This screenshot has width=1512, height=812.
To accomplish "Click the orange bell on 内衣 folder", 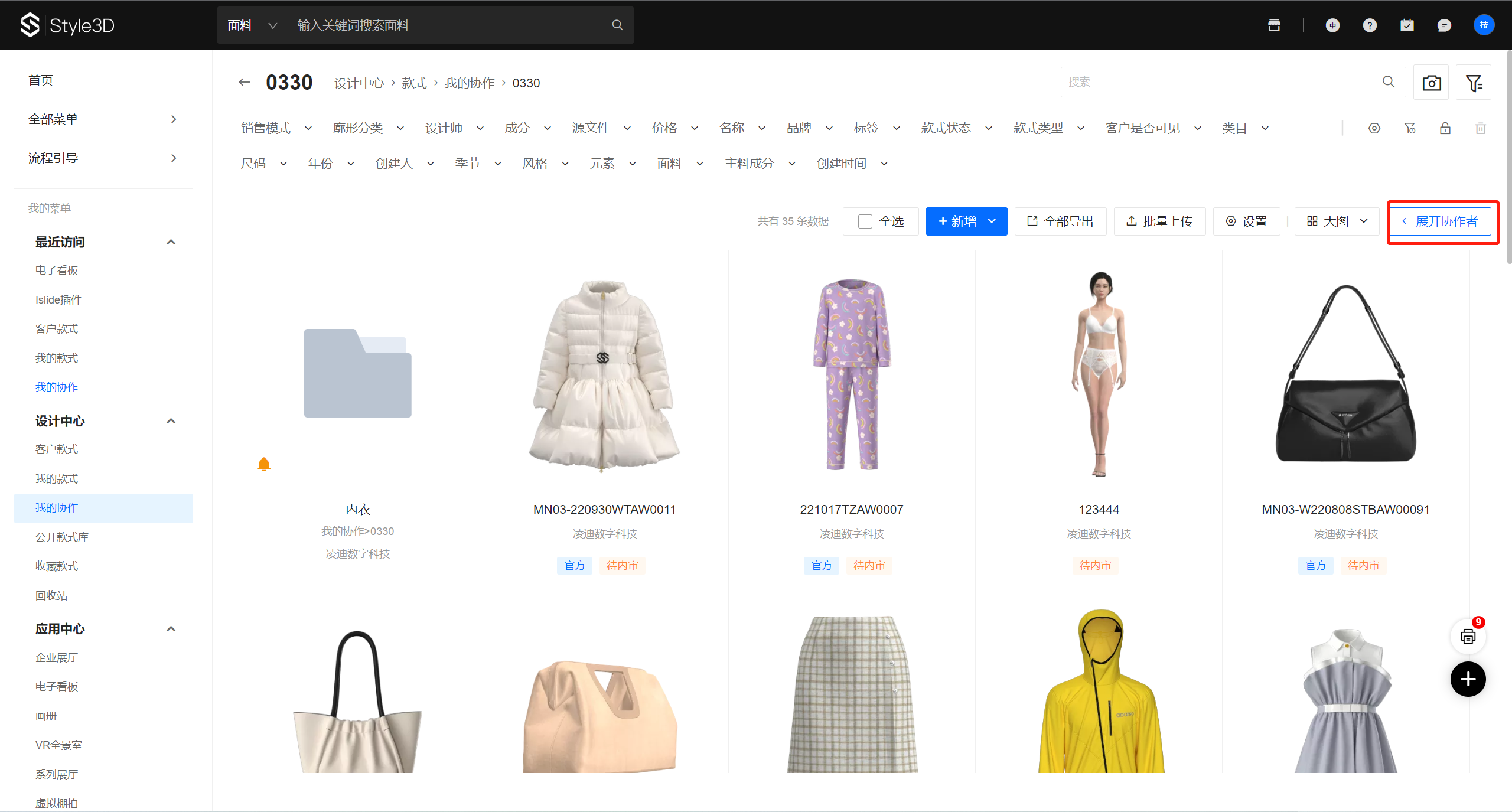I will coord(264,464).
